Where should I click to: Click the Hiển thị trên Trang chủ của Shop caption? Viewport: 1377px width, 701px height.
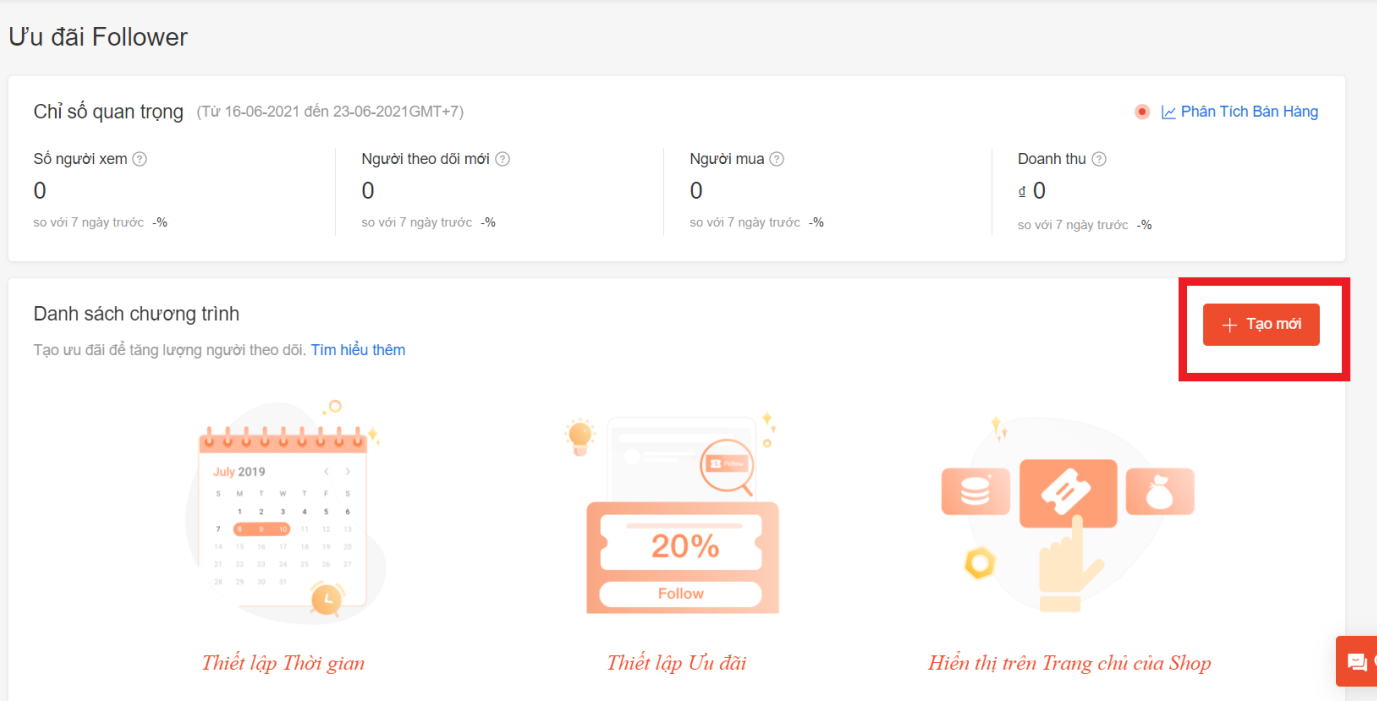[1069, 663]
